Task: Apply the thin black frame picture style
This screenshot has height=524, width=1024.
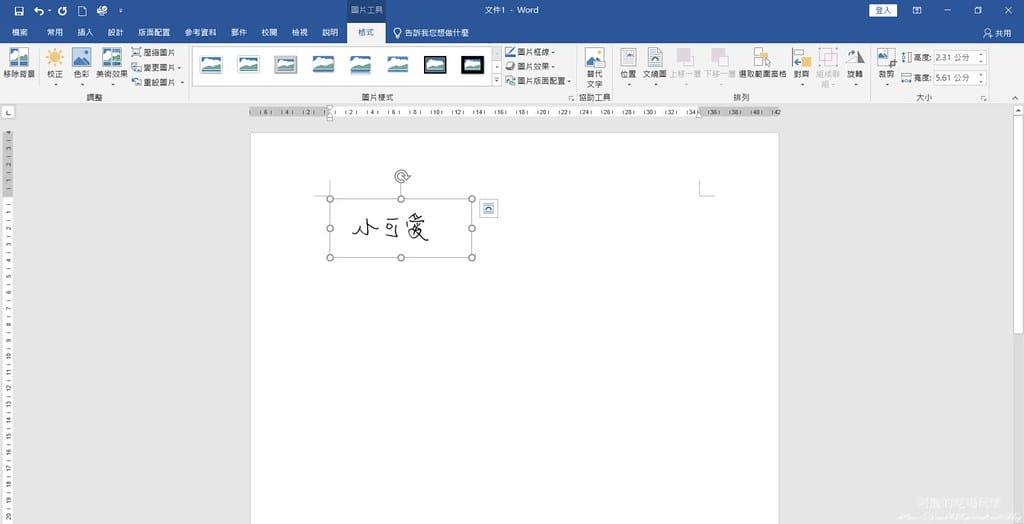Action: click(x=435, y=65)
